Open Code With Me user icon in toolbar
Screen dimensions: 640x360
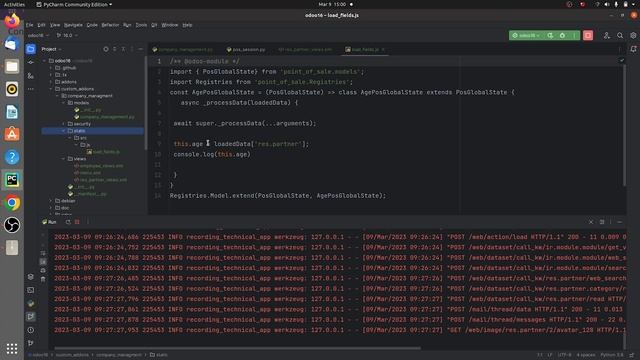[607, 36]
